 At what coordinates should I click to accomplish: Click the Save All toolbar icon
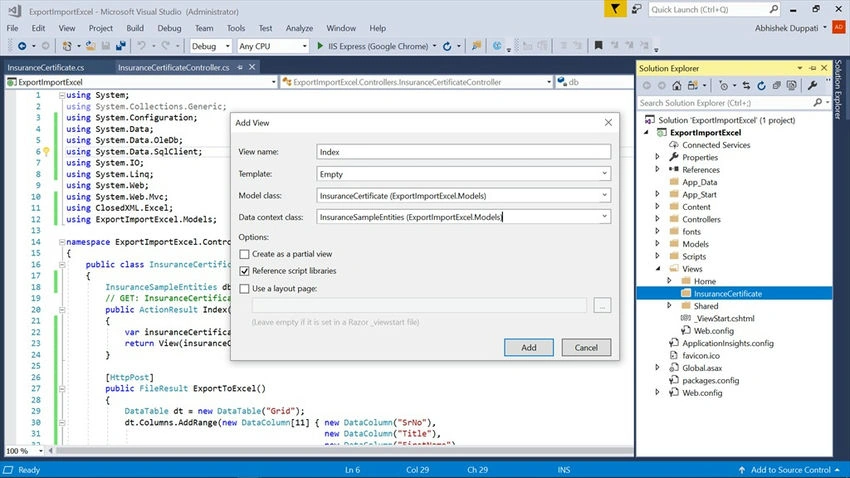click(x=120, y=46)
